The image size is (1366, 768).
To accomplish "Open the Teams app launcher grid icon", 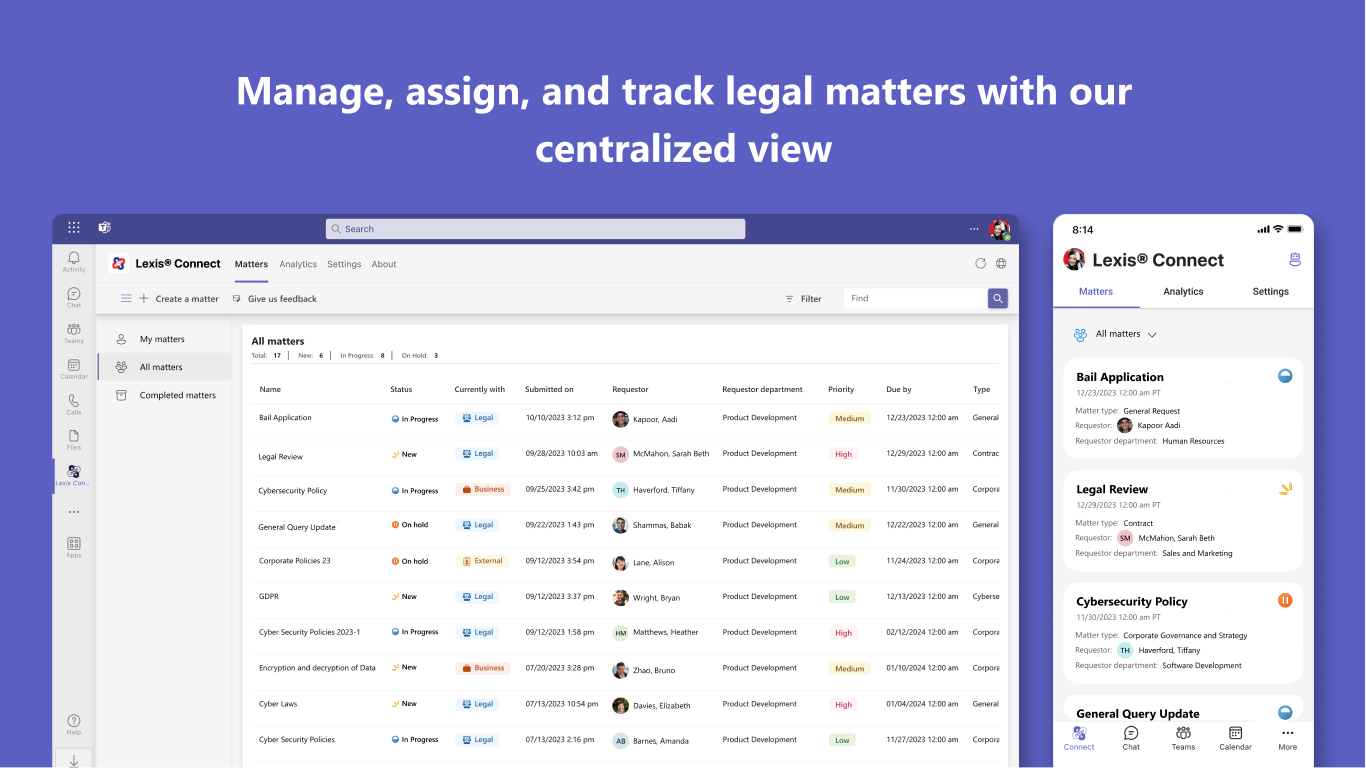I will point(74,228).
